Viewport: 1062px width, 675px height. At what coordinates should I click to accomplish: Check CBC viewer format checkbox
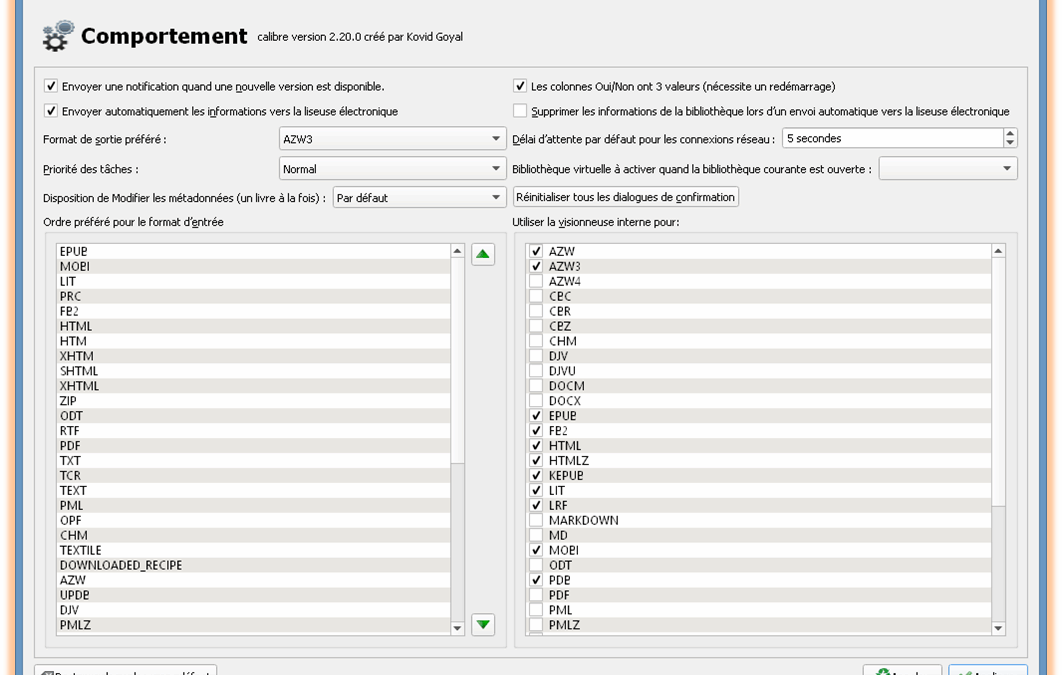click(536, 296)
